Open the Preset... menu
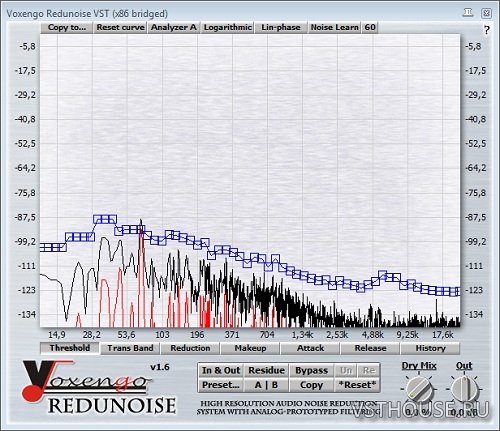Screen dimensions: 500x431 click(221, 385)
